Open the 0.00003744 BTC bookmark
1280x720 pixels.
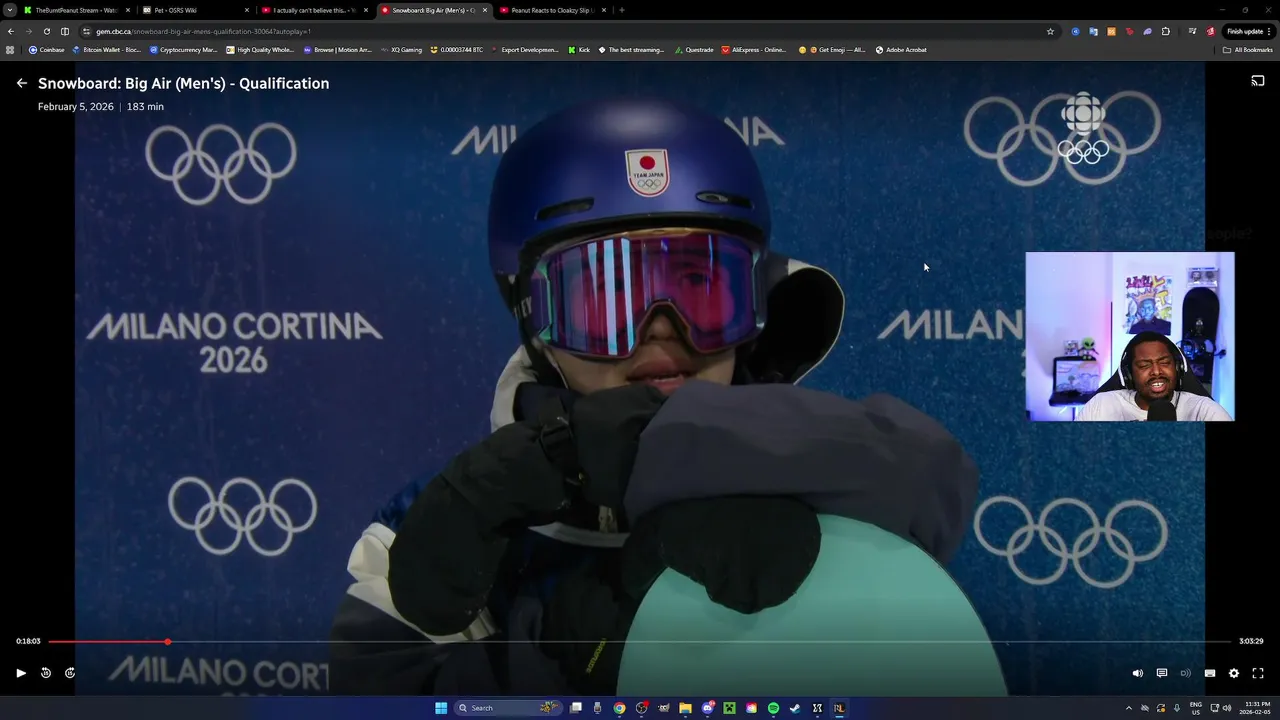456,49
